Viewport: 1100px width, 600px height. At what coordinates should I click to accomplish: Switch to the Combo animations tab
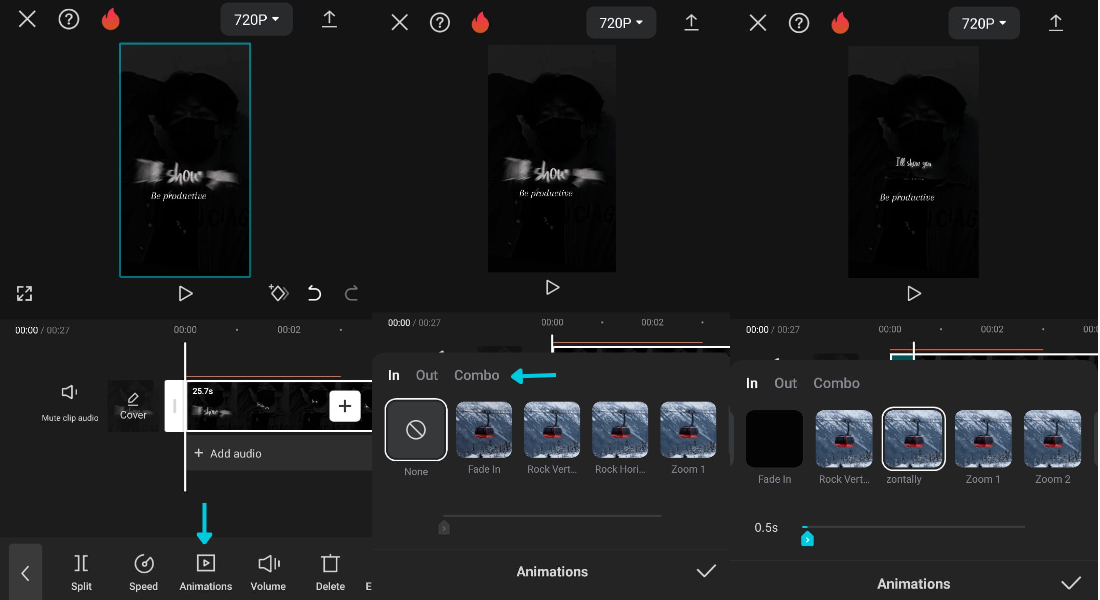(476, 375)
